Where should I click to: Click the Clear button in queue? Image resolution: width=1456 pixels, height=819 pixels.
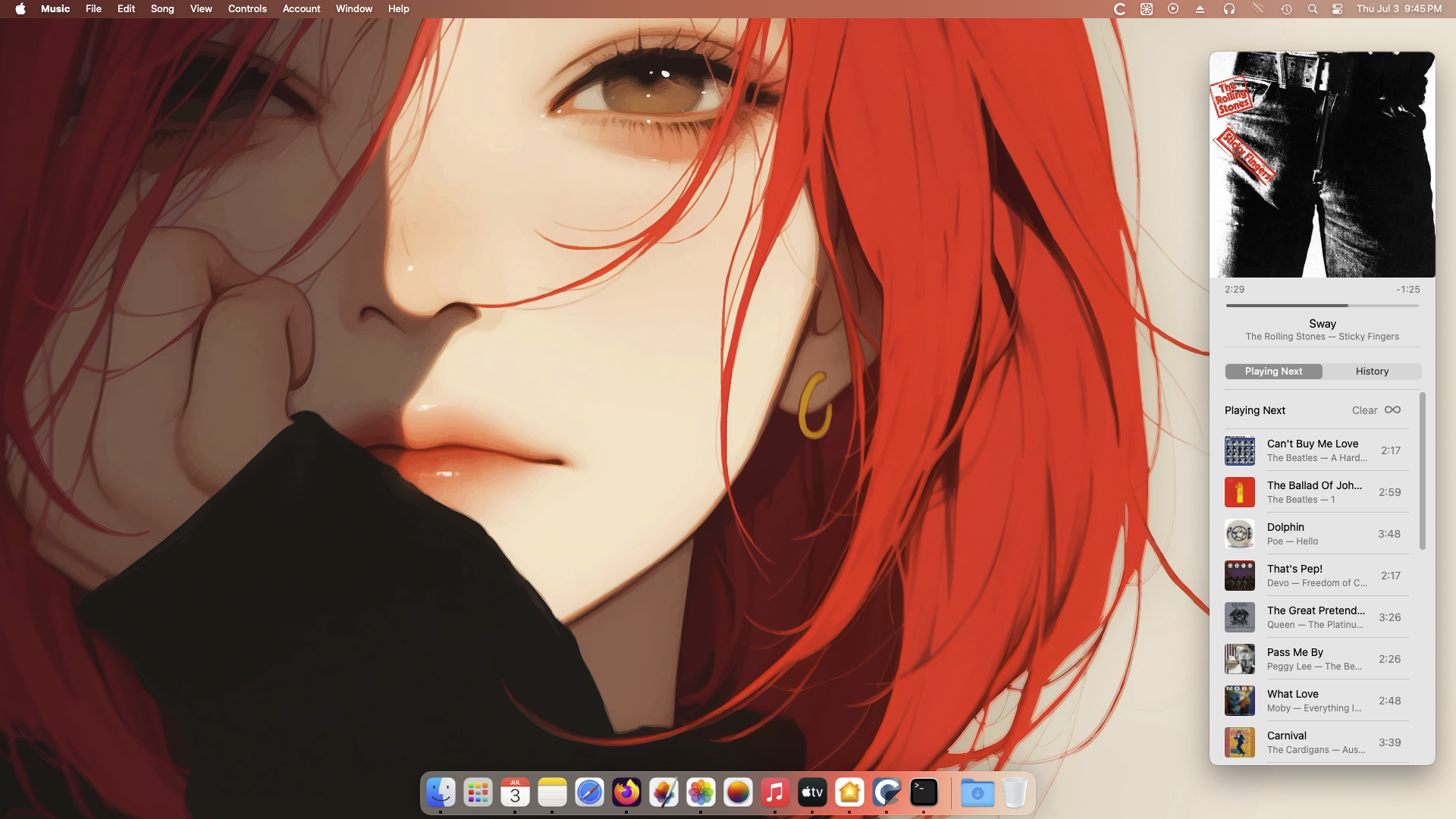[1364, 410]
